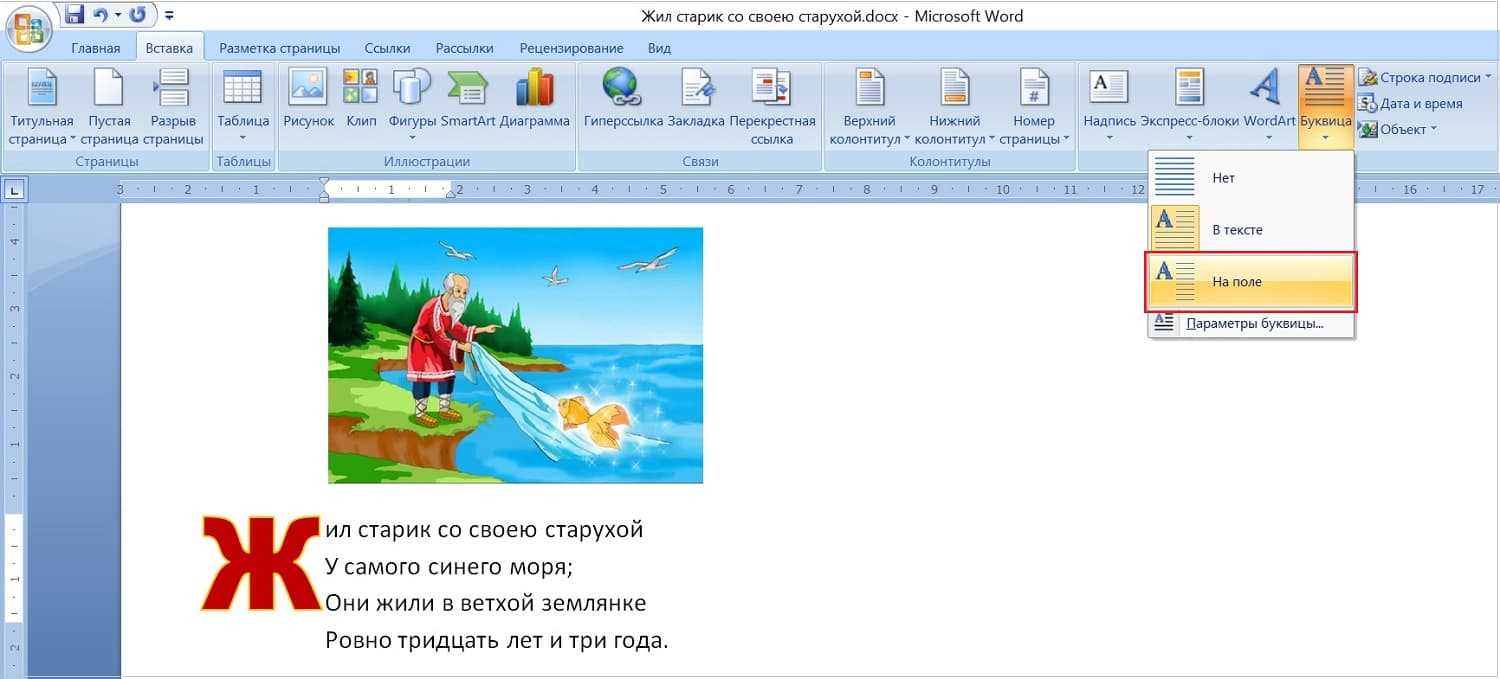
Task: Open the Разметка страницы tab
Action: click(x=279, y=48)
